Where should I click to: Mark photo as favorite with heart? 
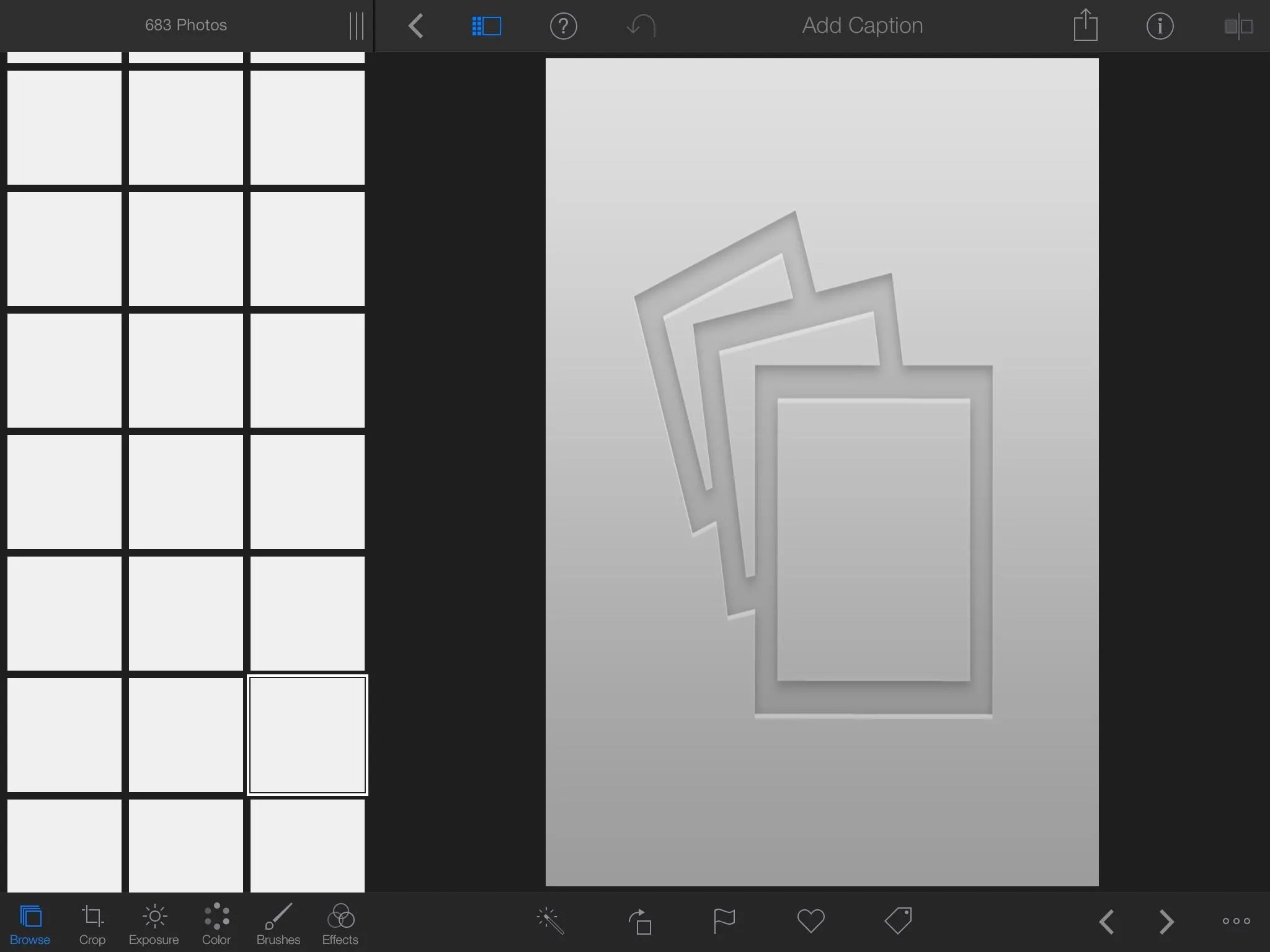click(x=810, y=921)
